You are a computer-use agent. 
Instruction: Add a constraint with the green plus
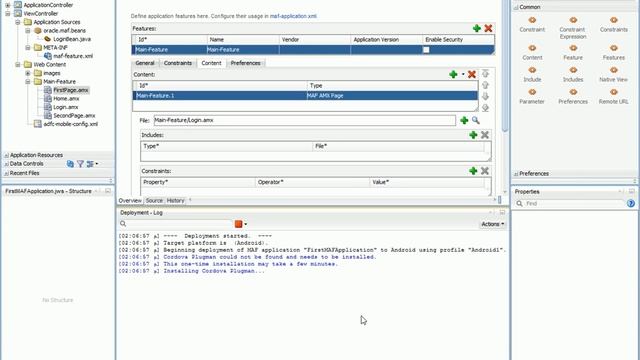pyautogui.click(x=473, y=171)
